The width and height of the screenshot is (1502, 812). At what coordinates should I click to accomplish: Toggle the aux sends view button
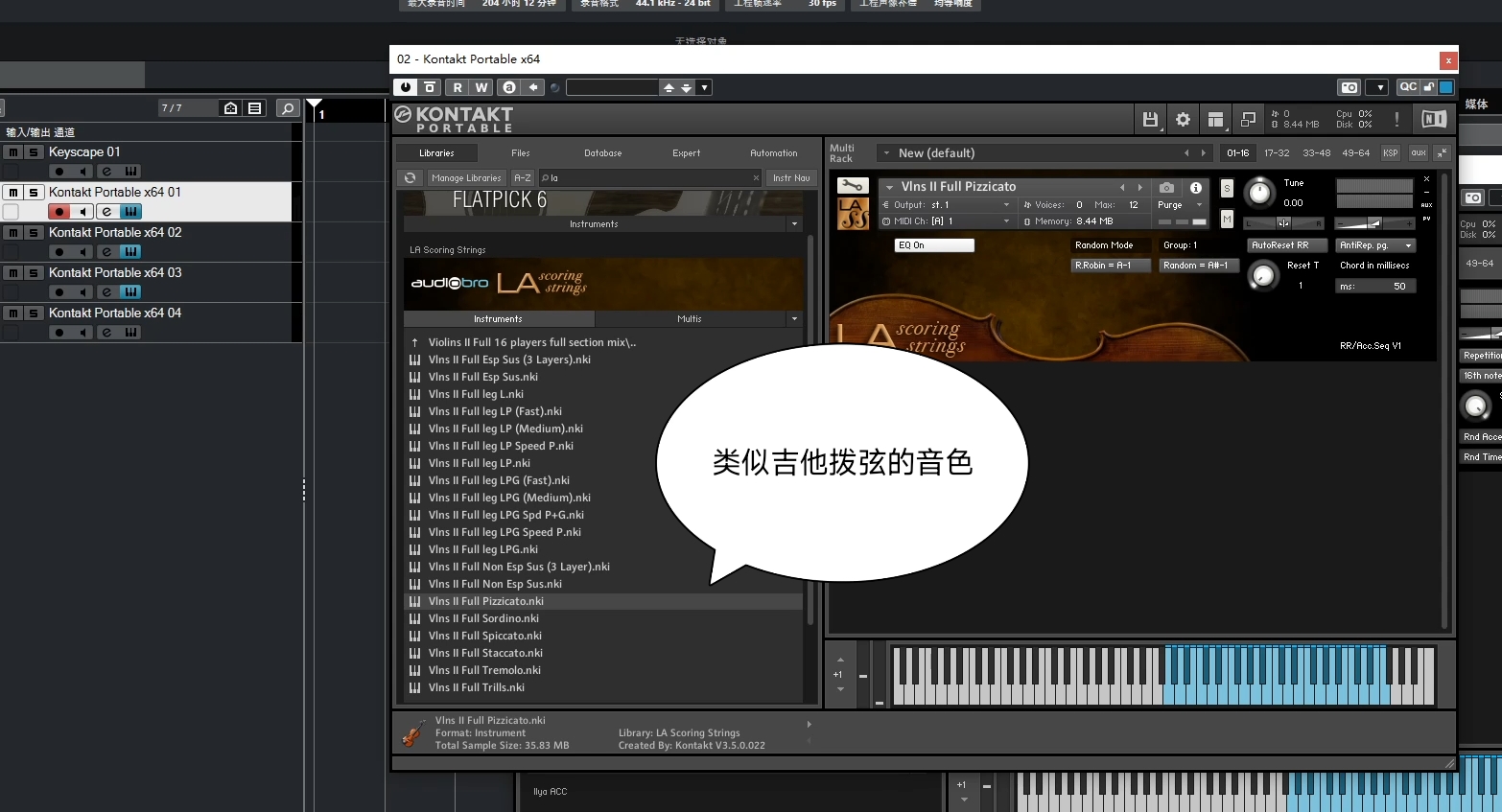pos(1419,152)
